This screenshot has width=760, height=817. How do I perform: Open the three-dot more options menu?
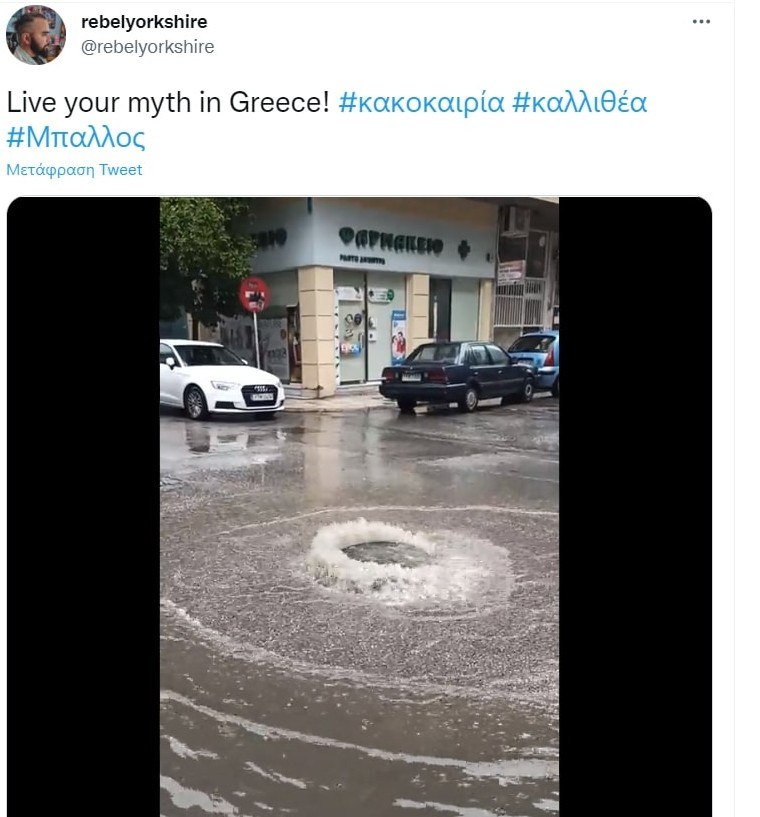click(701, 21)
